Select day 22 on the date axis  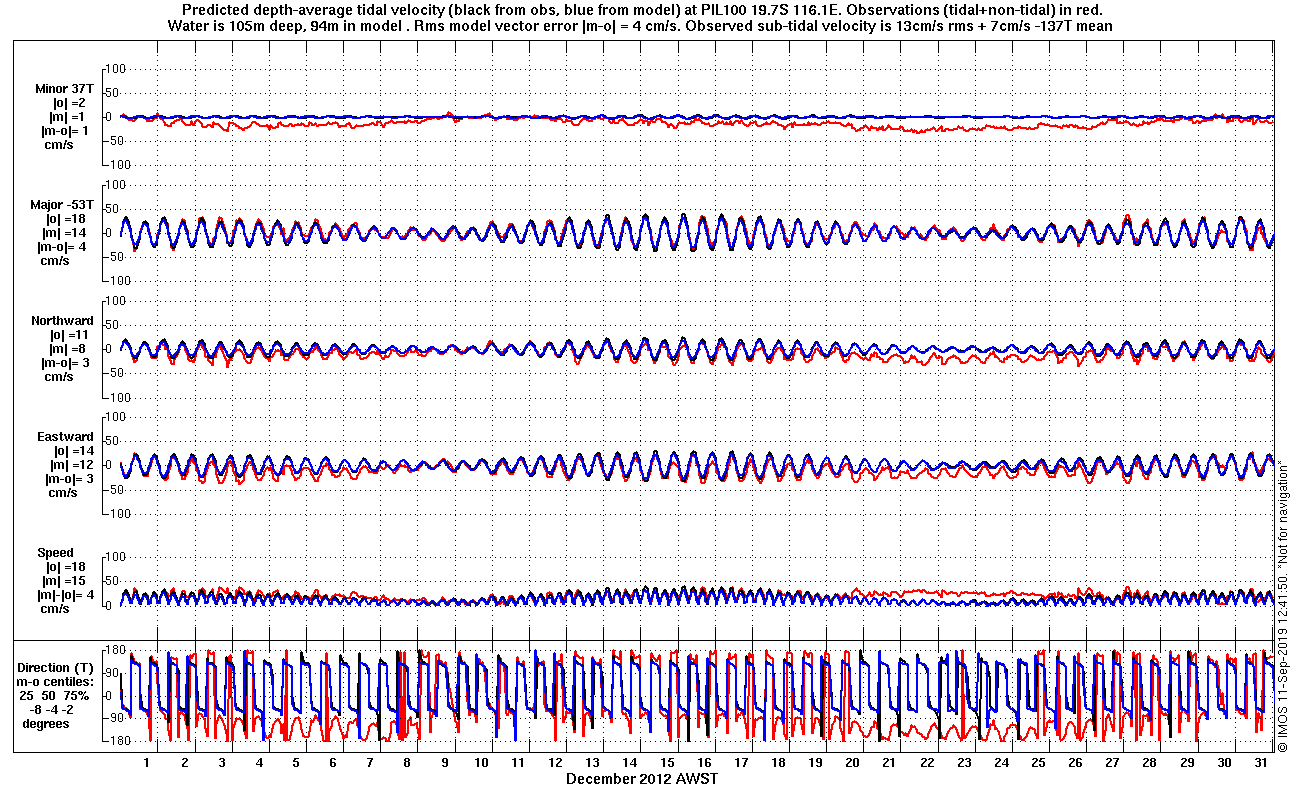click(927, 763)
